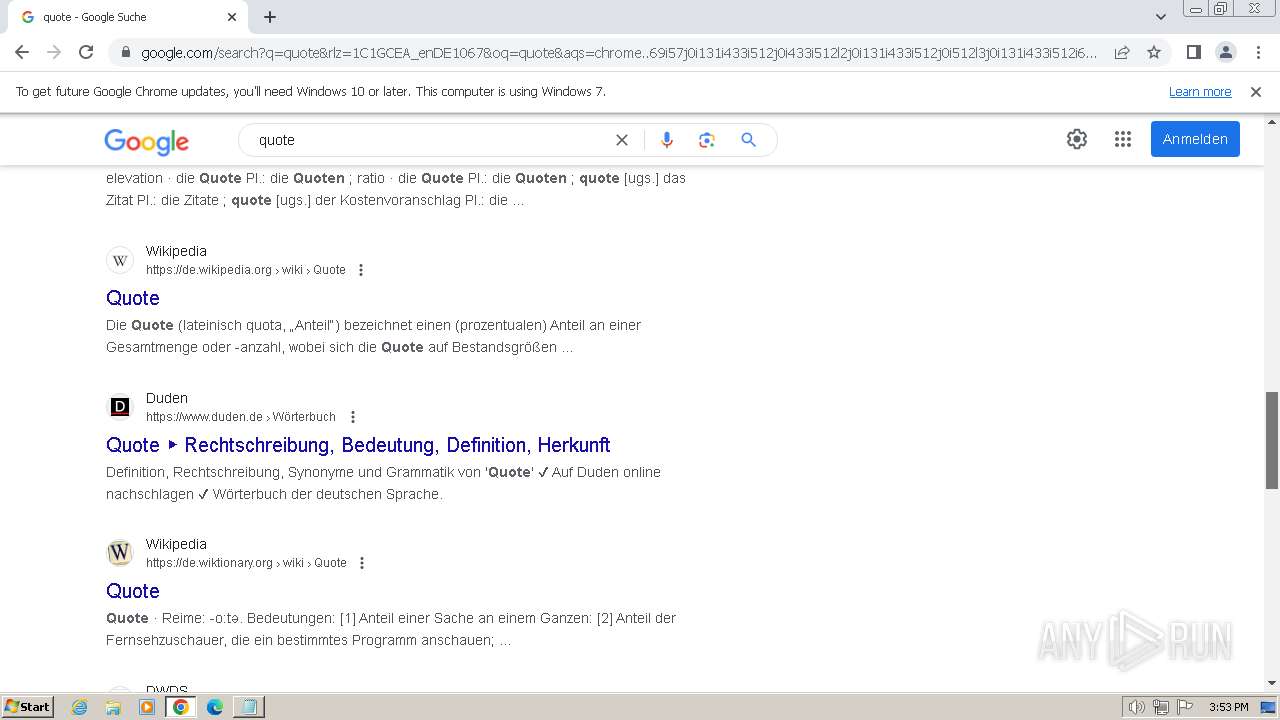This screenshot has height=720, width=1280.
Task: Click the address bar URL
Action: [618, 53]
